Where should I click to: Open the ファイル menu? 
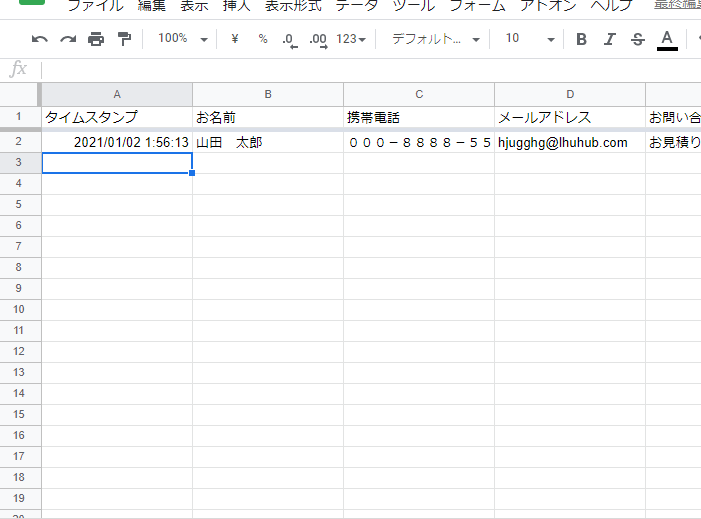tap(95, 6)
